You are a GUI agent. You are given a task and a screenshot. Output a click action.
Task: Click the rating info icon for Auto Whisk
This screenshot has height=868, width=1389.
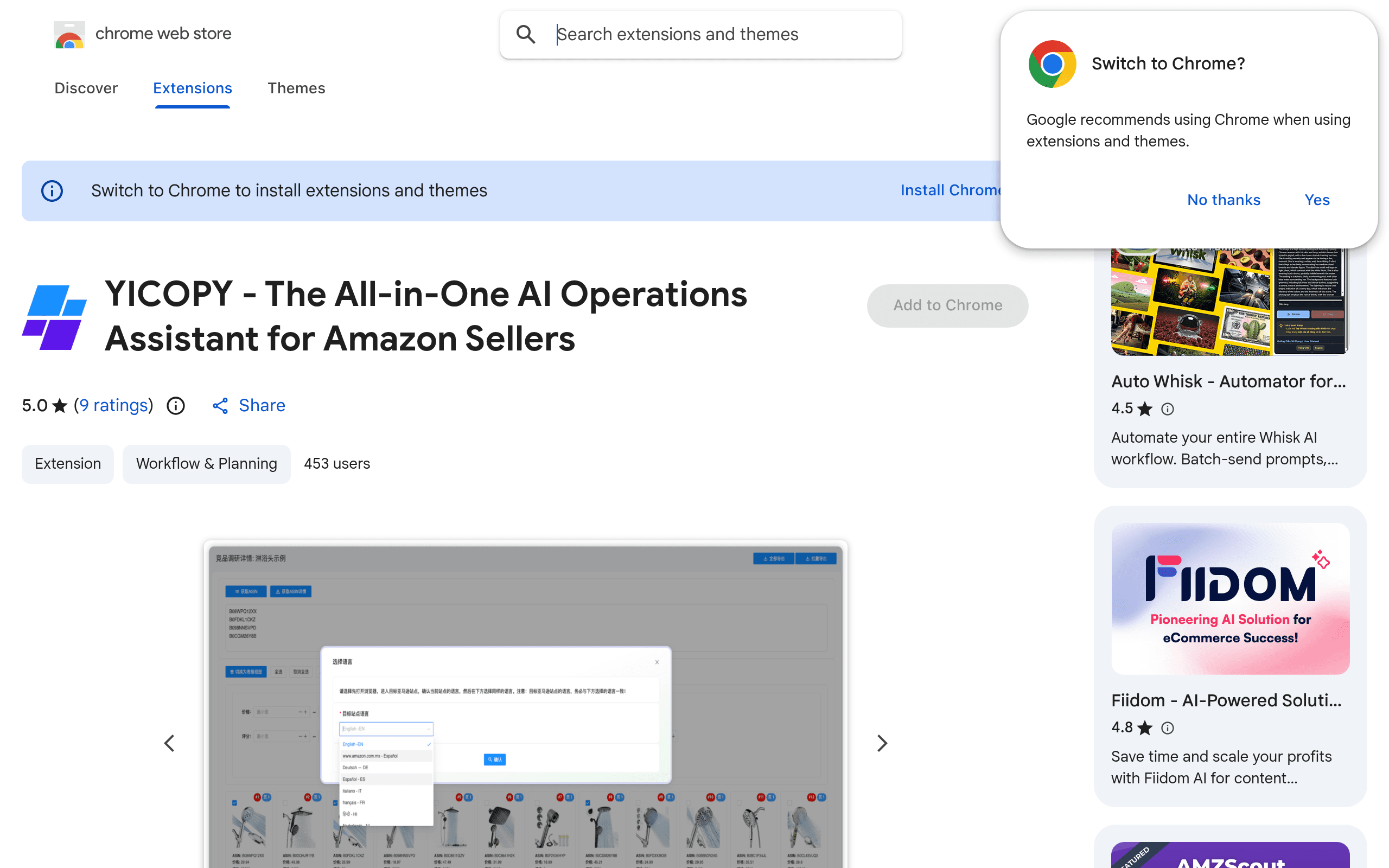click(1168, 409)
